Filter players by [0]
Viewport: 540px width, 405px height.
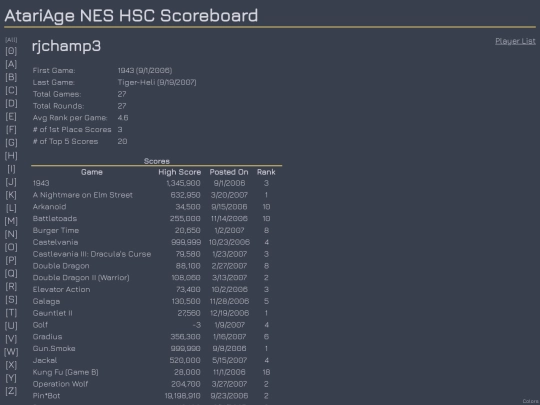click(x=11, y=51)
